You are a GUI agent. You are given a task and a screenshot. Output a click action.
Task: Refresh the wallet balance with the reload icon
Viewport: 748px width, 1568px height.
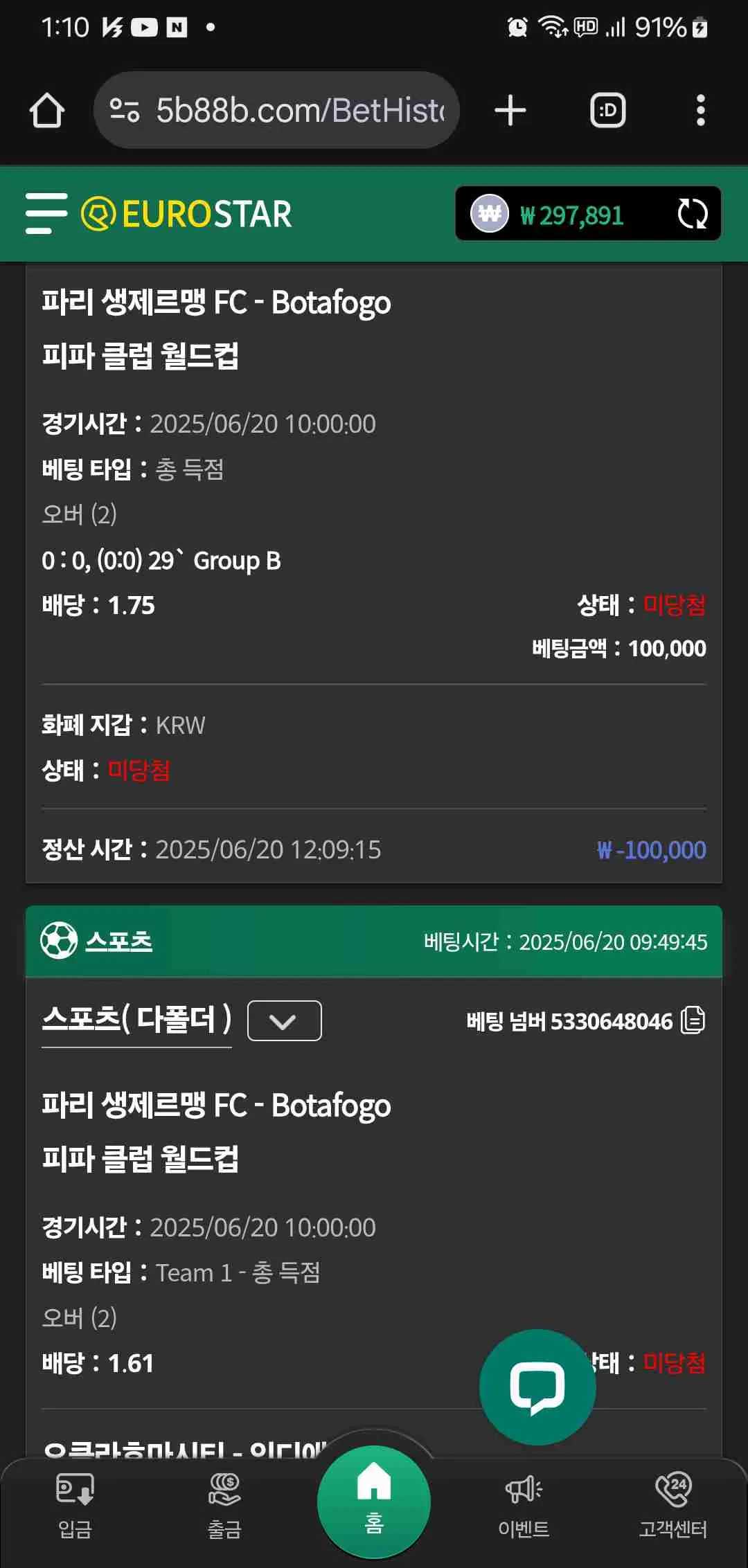click(692, 213)
